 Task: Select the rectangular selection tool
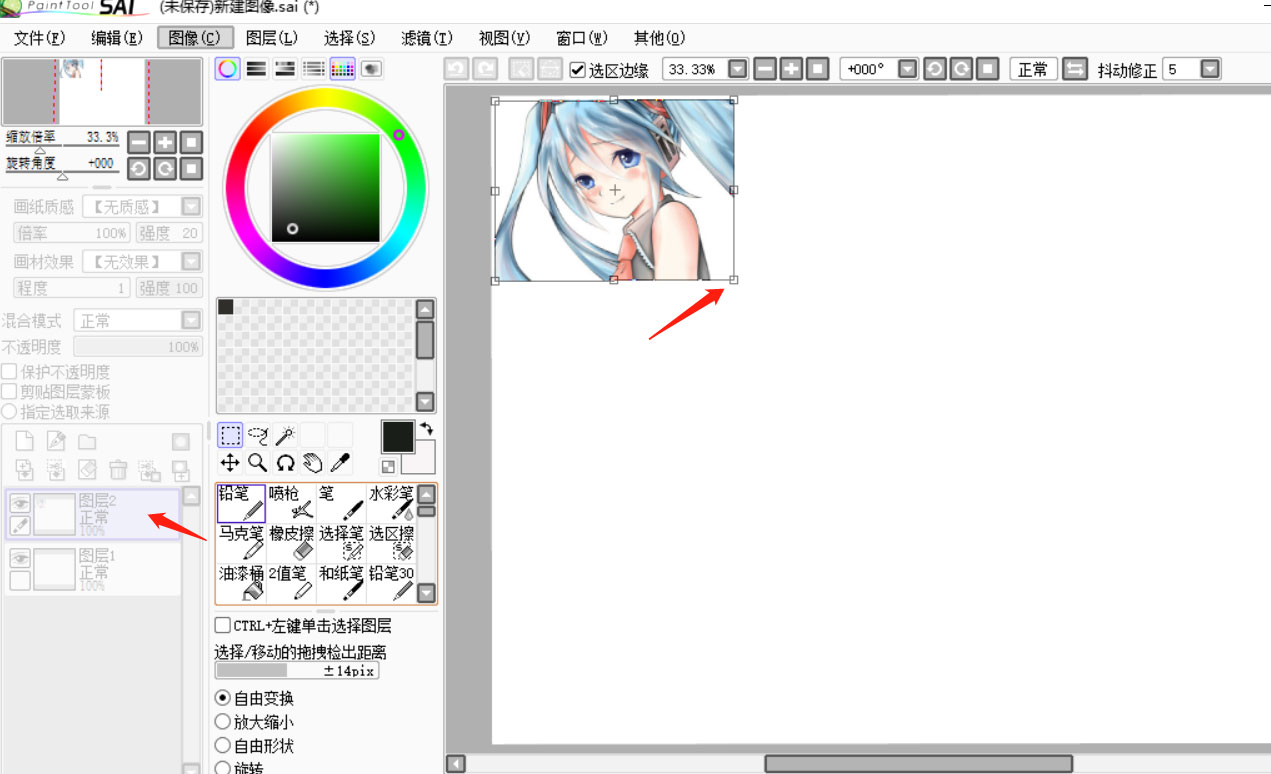tap(230, 435)
